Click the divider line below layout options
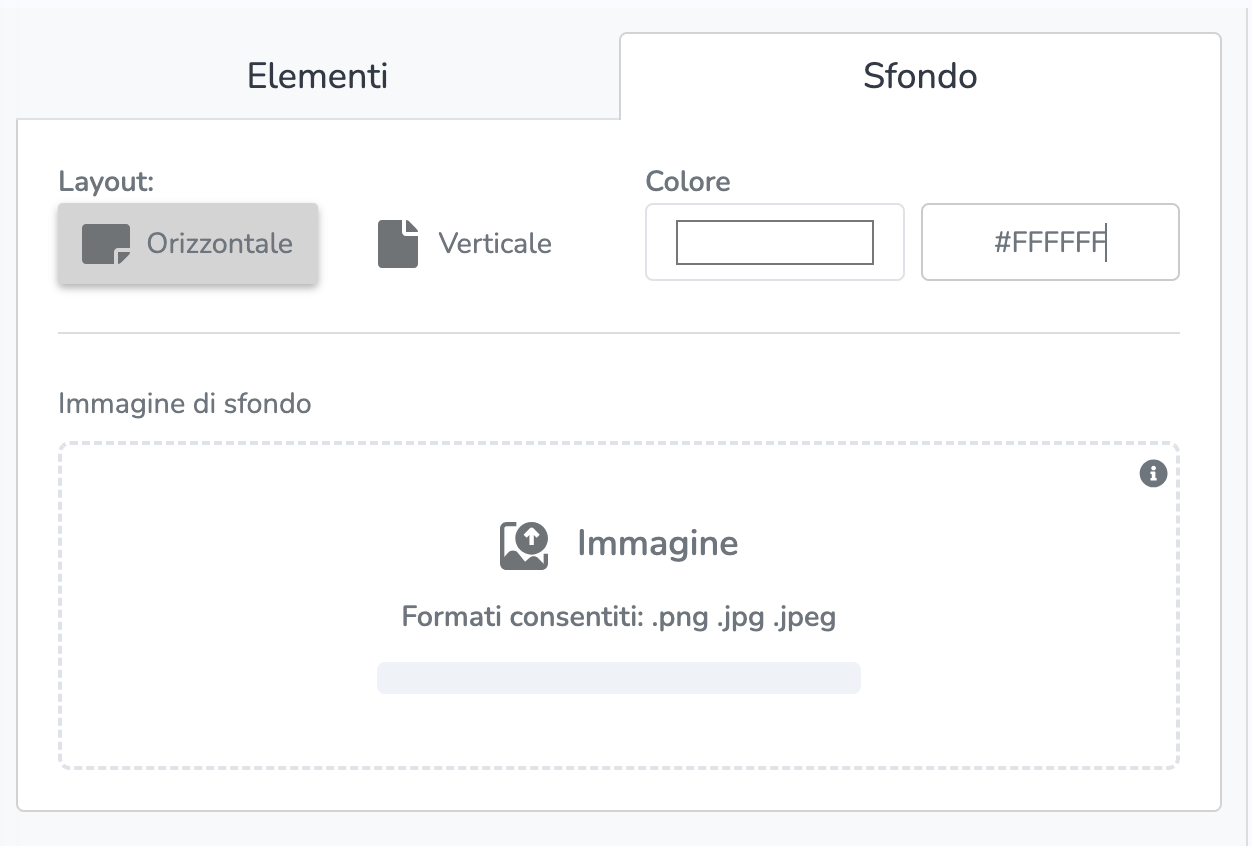 (x=618, y=333)
